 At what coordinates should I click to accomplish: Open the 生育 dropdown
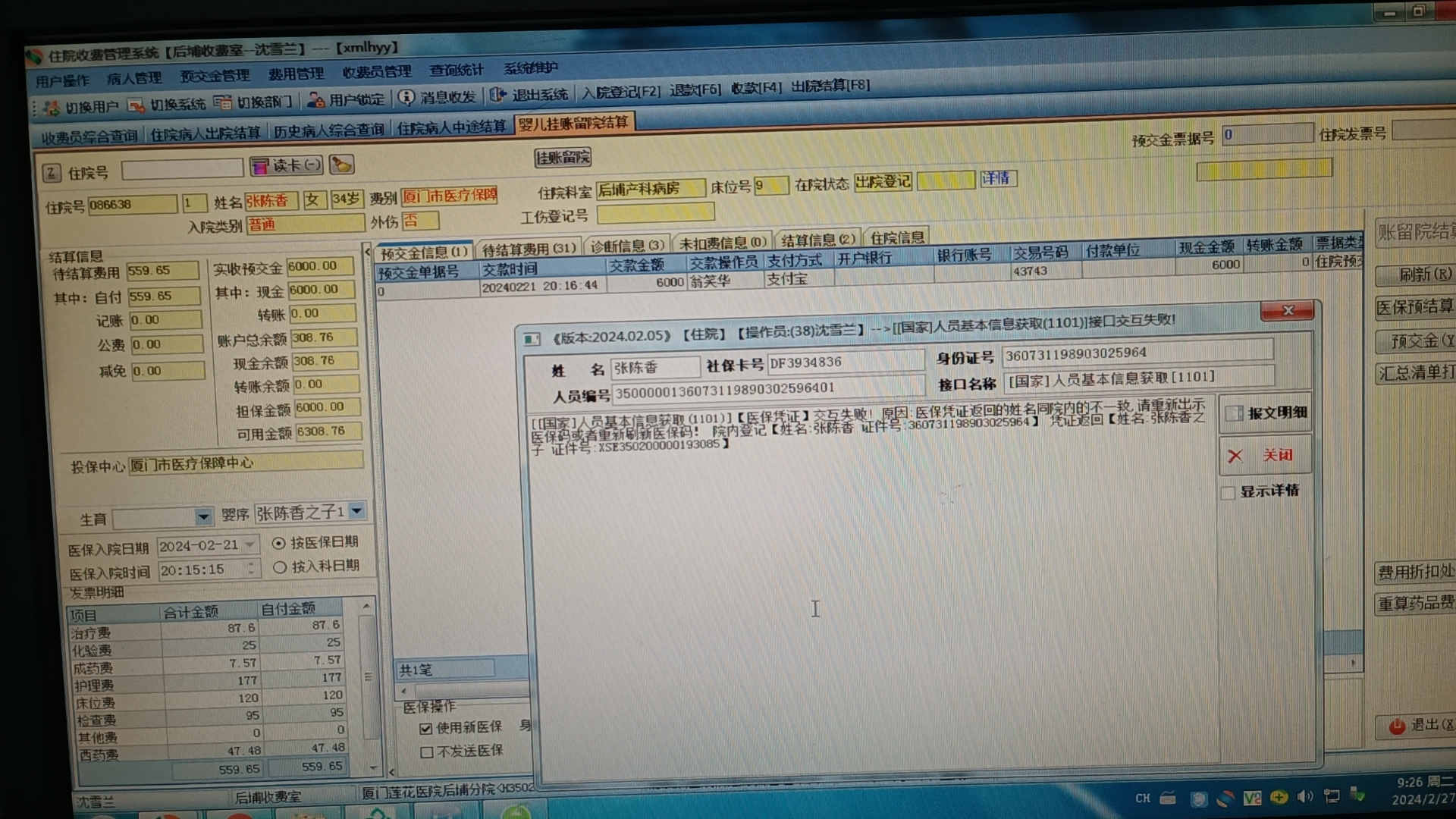coord(202,517)
